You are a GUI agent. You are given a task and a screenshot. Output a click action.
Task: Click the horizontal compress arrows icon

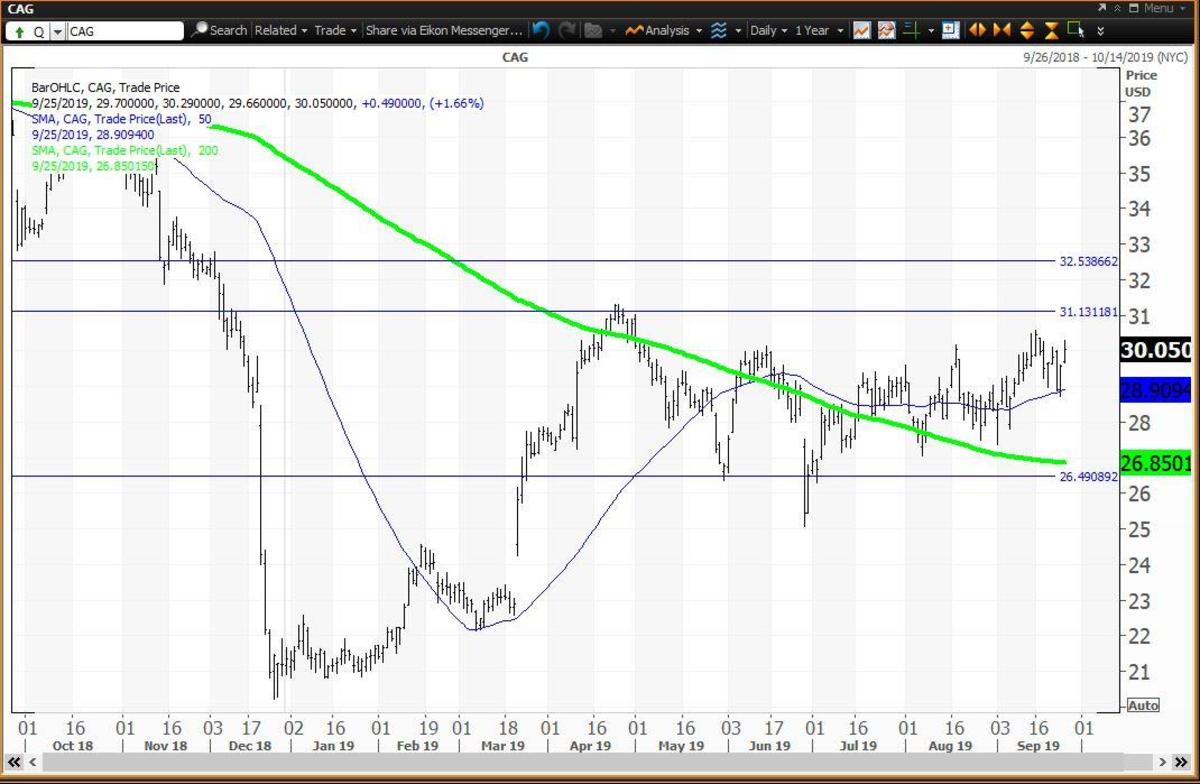point(1001,30)
